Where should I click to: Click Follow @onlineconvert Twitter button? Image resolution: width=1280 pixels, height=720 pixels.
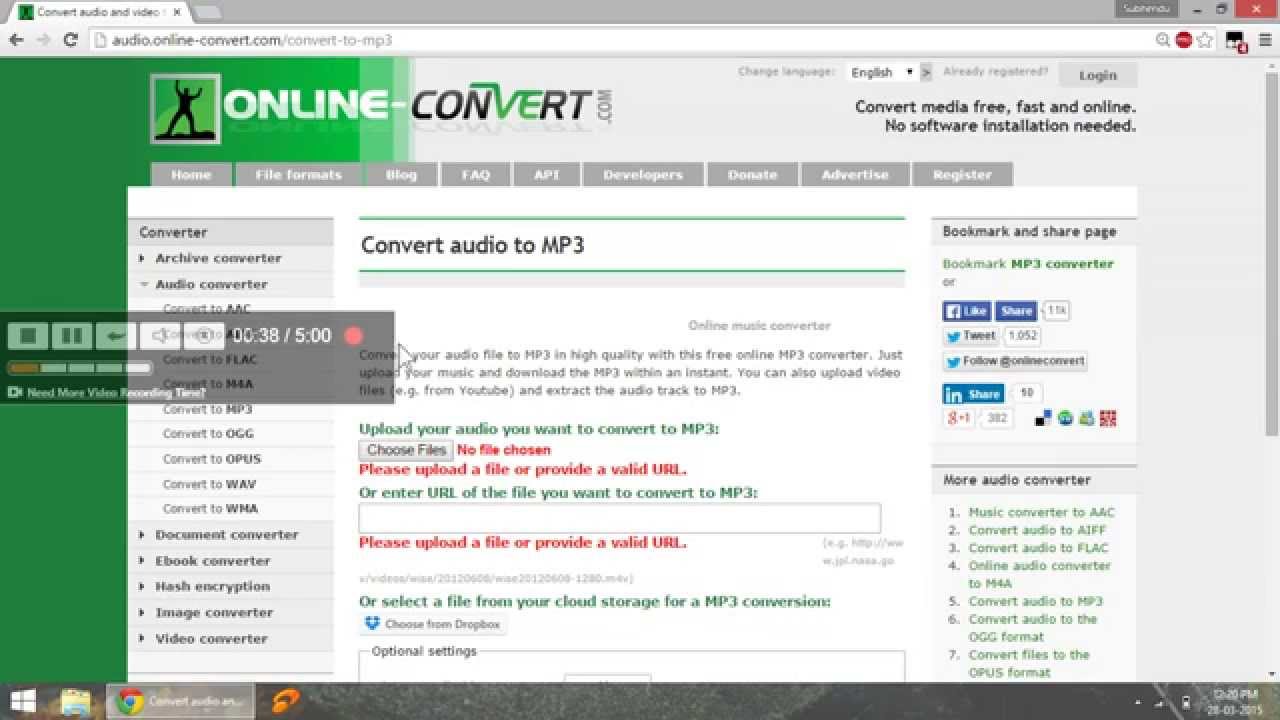[1014, 361]
